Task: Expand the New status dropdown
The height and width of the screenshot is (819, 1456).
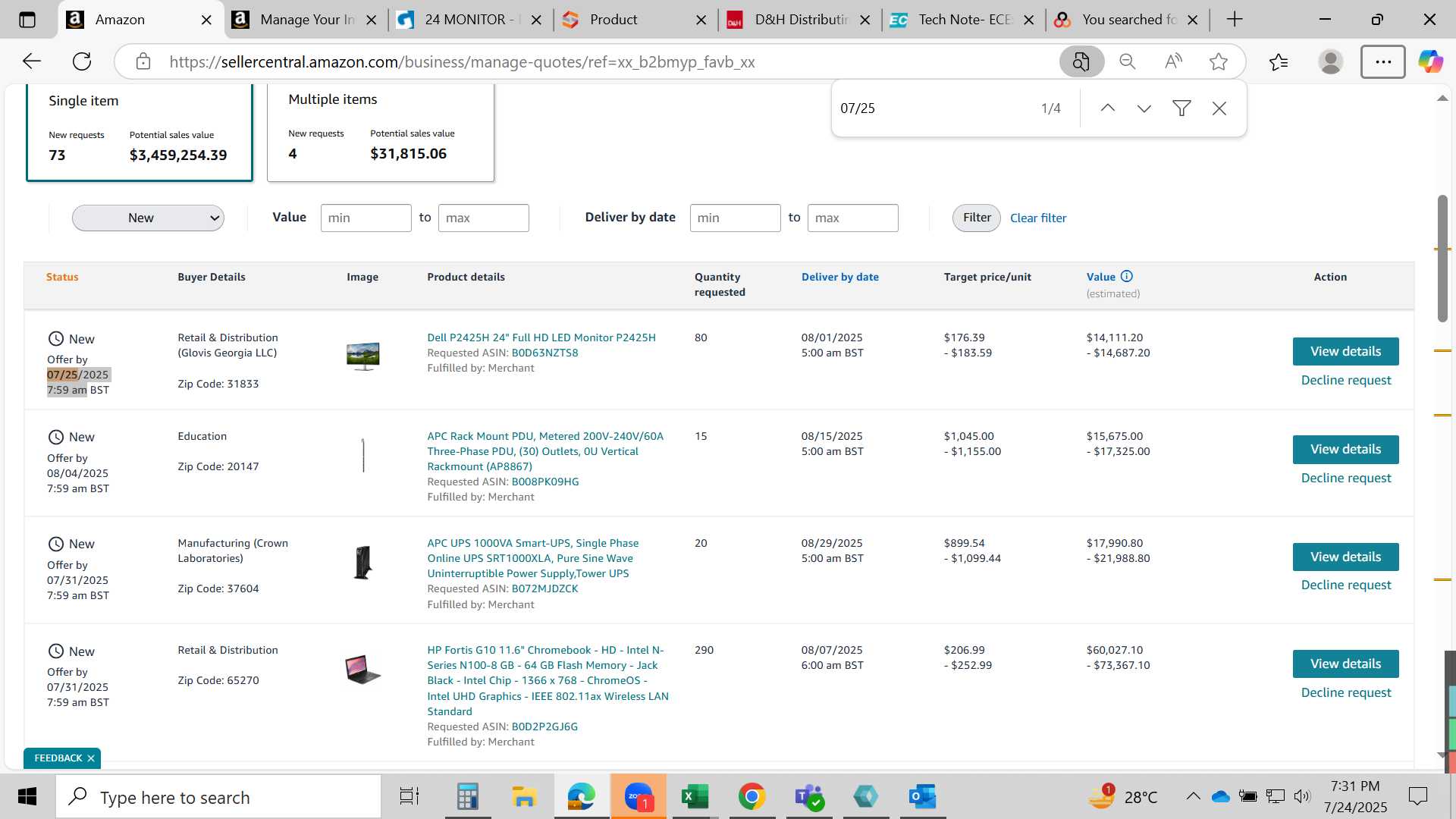Action: click(x=148, y=218)
